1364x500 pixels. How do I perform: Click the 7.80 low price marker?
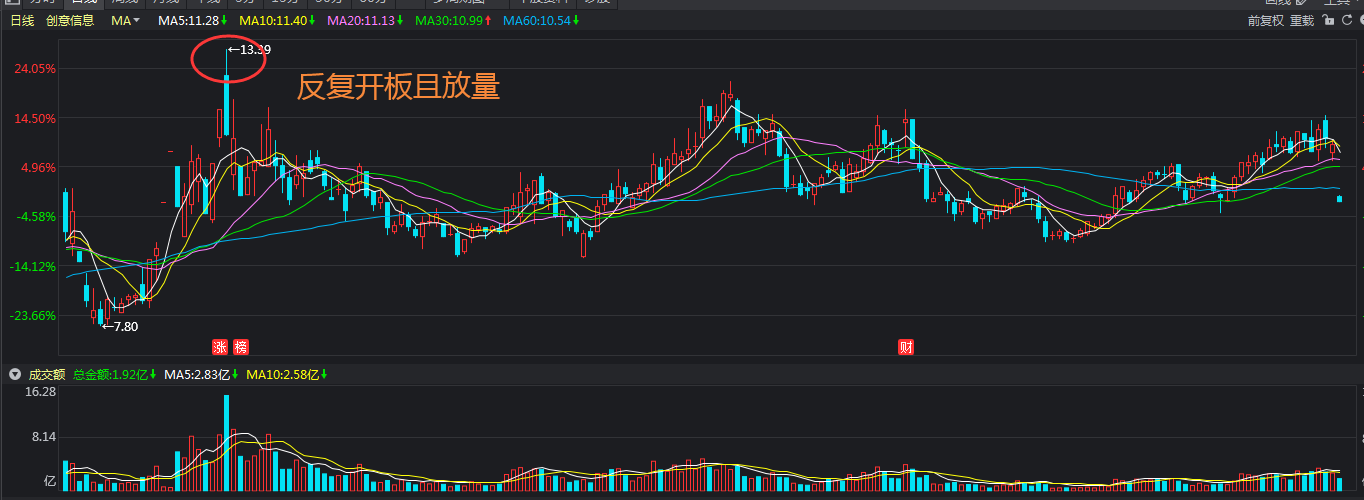point(120,326)
